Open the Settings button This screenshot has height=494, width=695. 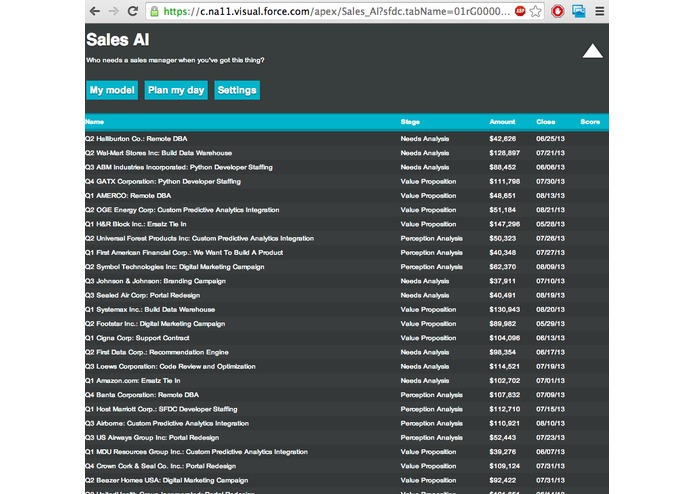(237, 90)
